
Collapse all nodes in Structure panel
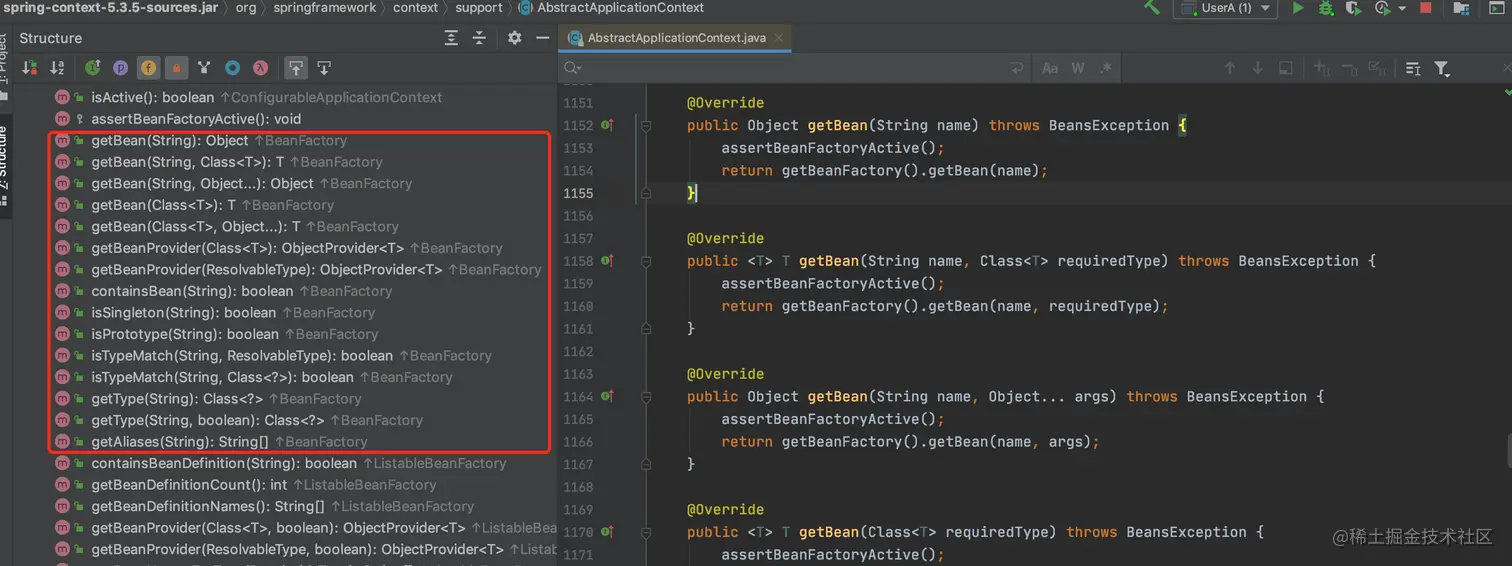479,38
